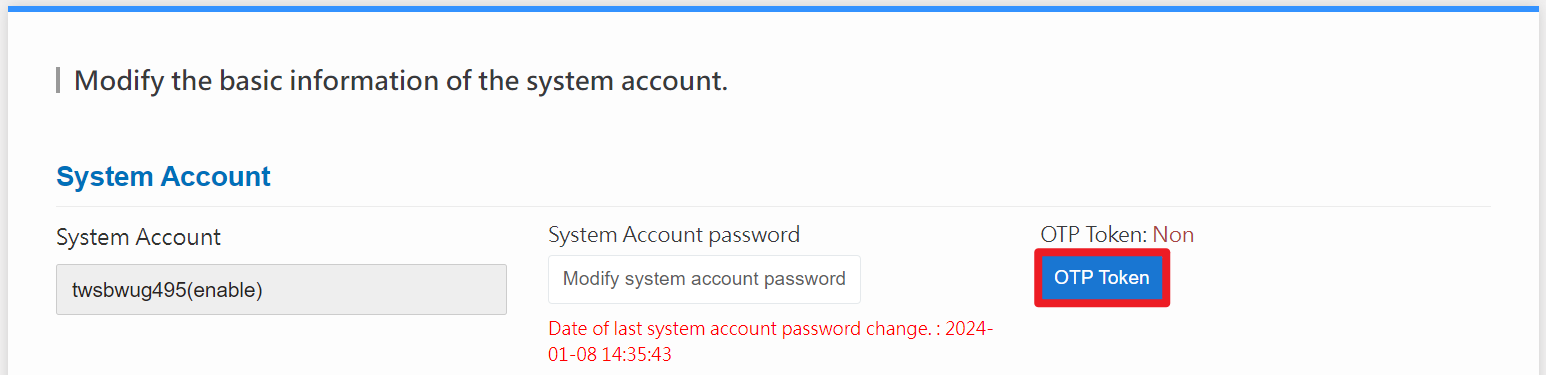This screenshot has height=375, width=1546.
Task: Click the 'System Account password' field label
Action: click(x=674, y=235)
